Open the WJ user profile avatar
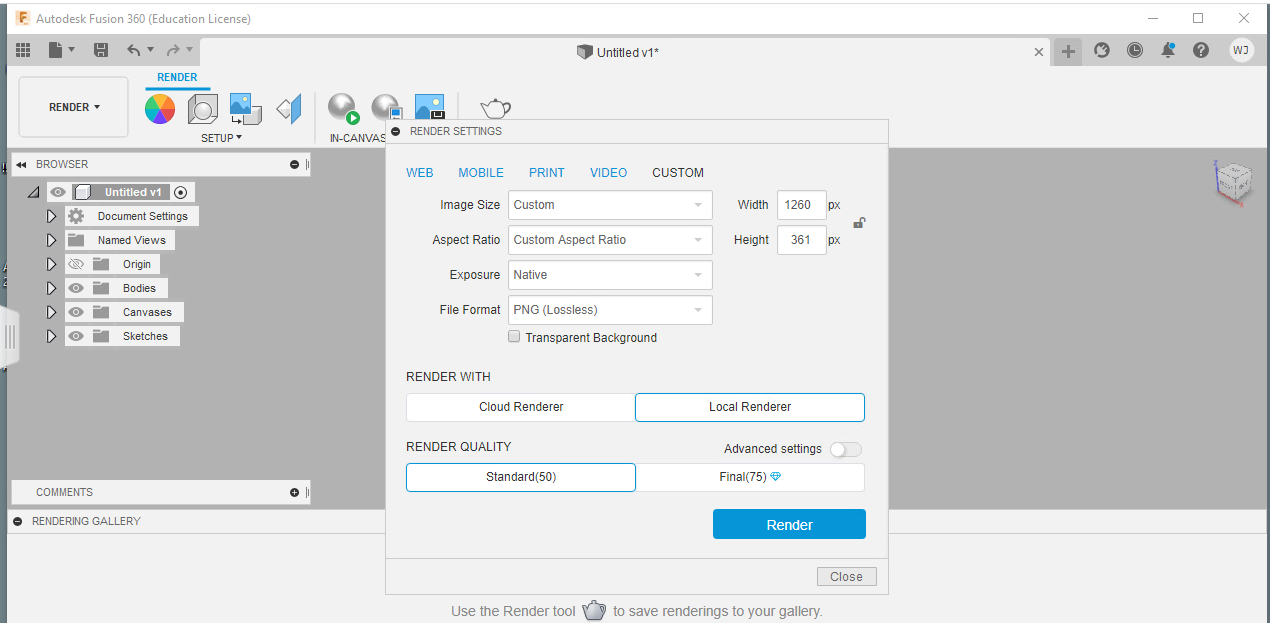This screenshot has height=623, width=1270. [1241, 50]
